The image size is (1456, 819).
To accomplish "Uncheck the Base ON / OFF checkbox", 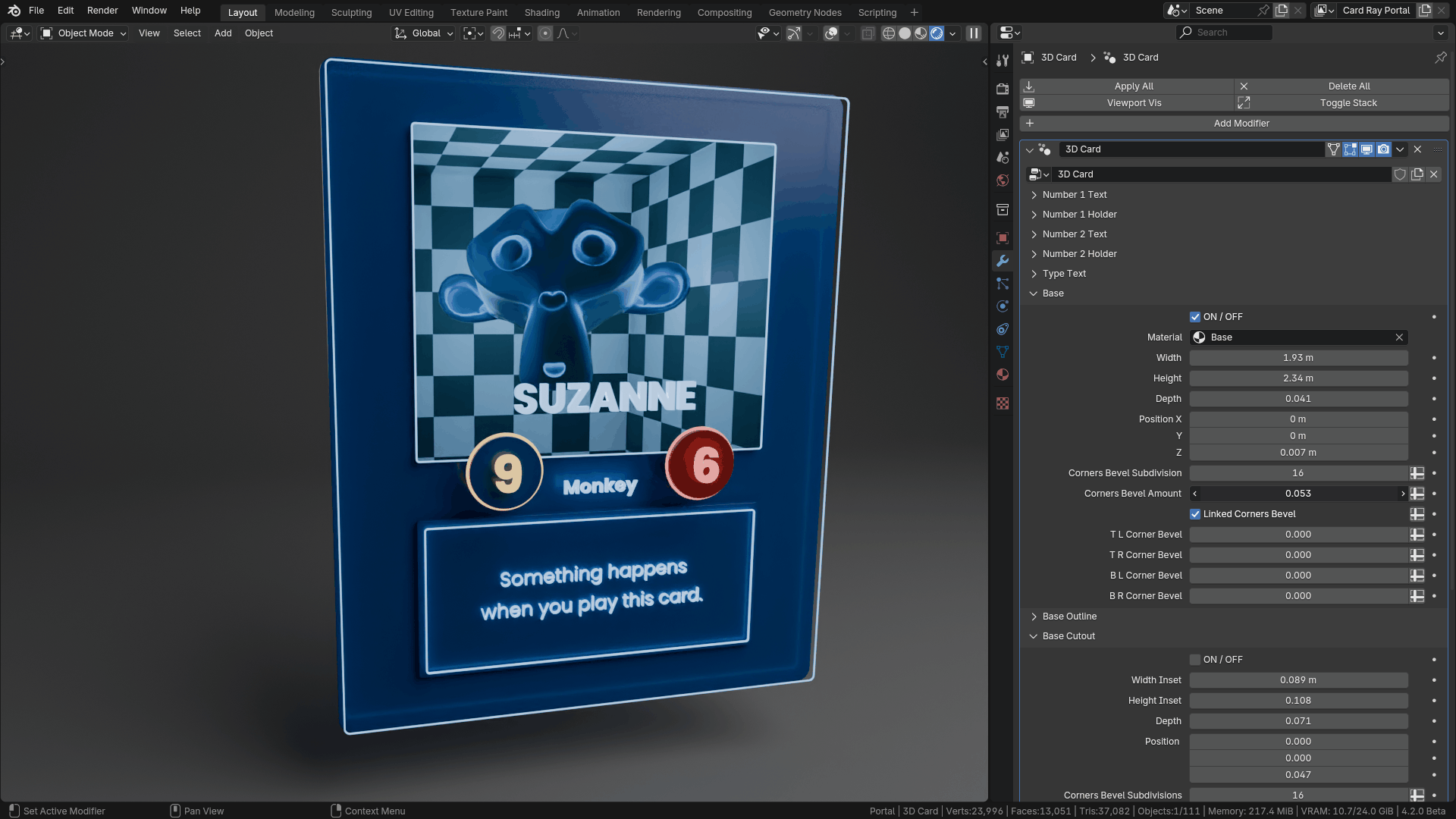I will tap(1195, 317).
